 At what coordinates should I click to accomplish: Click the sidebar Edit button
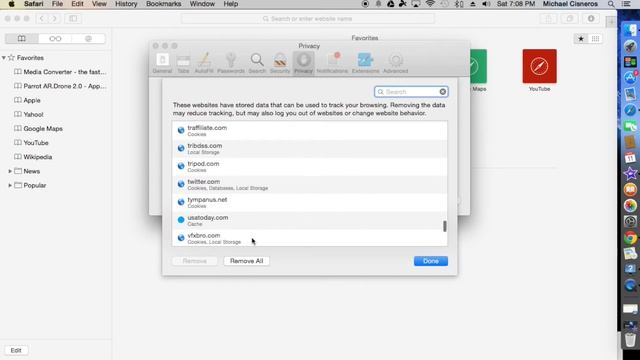(16, 350)
